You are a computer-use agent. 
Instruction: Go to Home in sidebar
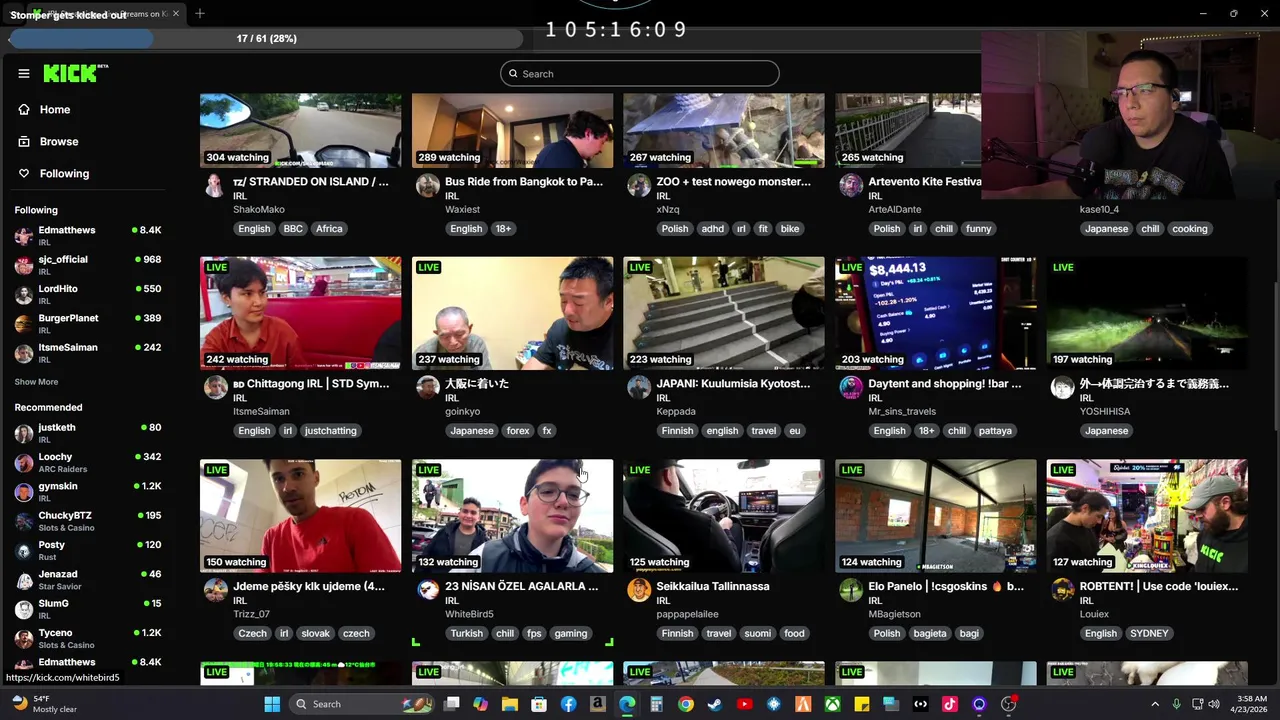point(55,109)
